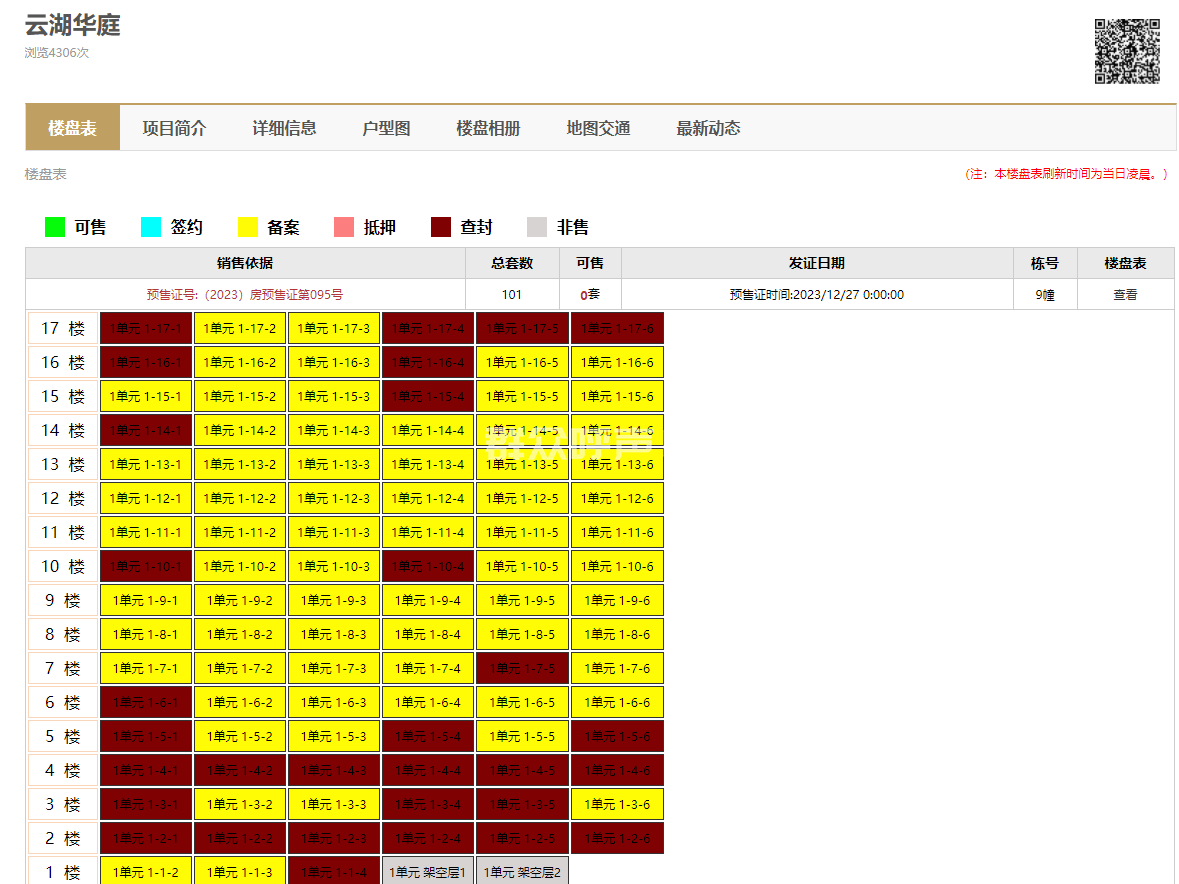Screen dimensions: 1179x884
Task: Select unit 1单元 1-17-2
Action: coord(240,329)
